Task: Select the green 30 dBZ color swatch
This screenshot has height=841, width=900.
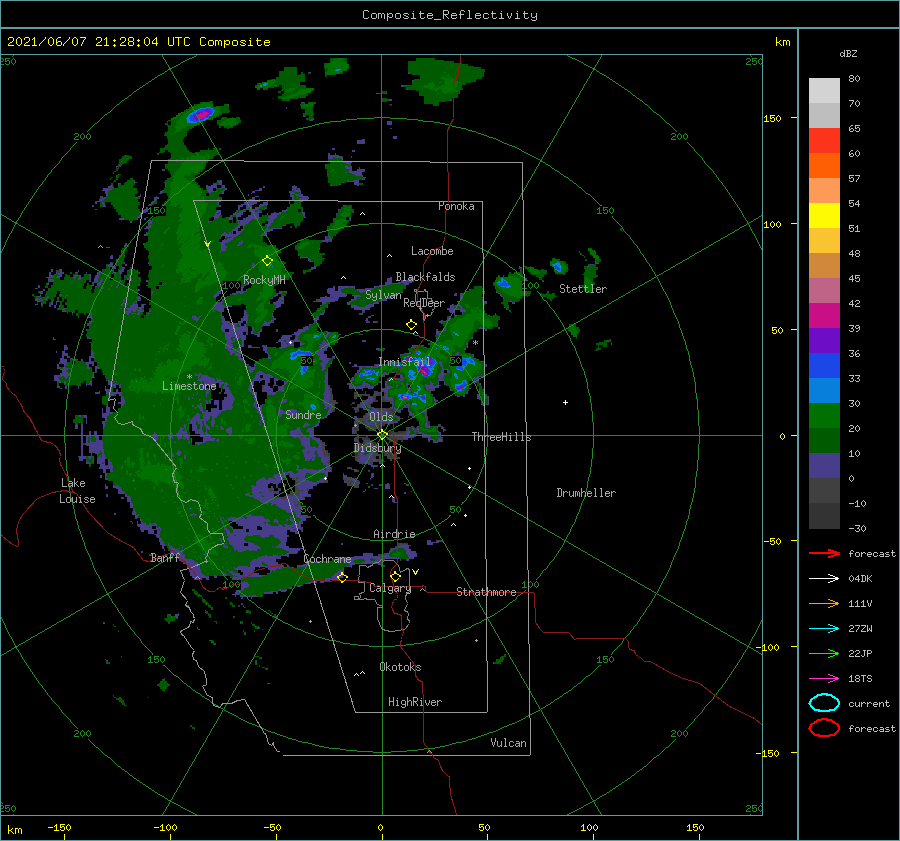Action: click(824, 415)
